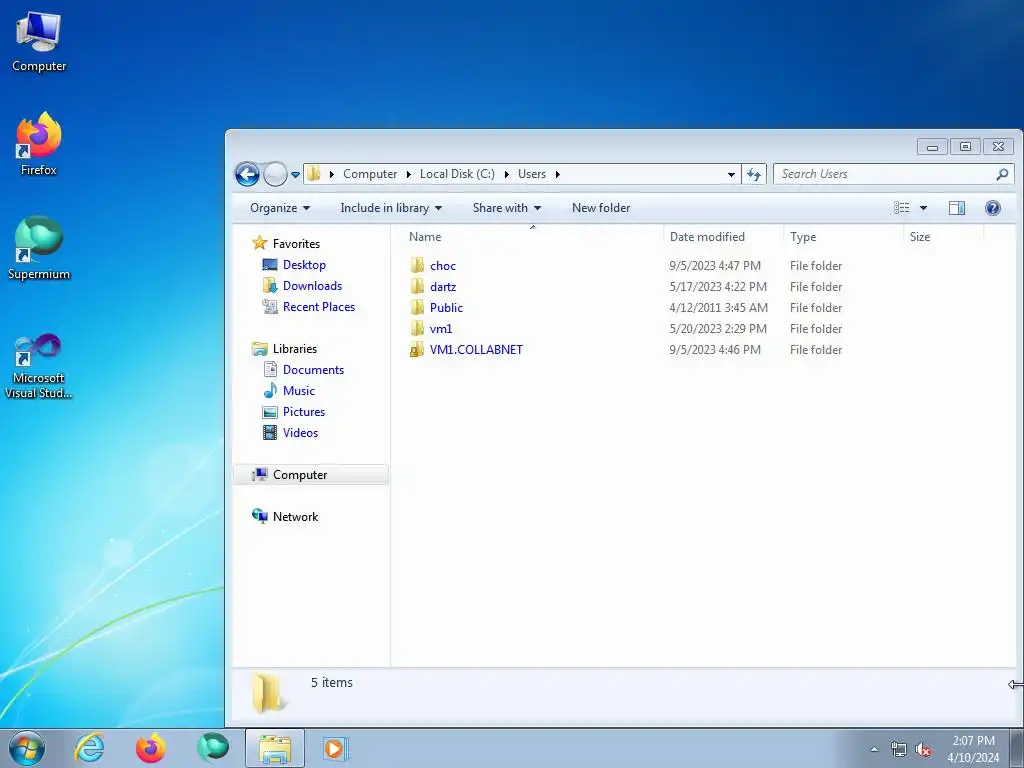Click the Supermium desktop shortcut
Viewport: 1024px width, 768px height.
pos(39,248)
